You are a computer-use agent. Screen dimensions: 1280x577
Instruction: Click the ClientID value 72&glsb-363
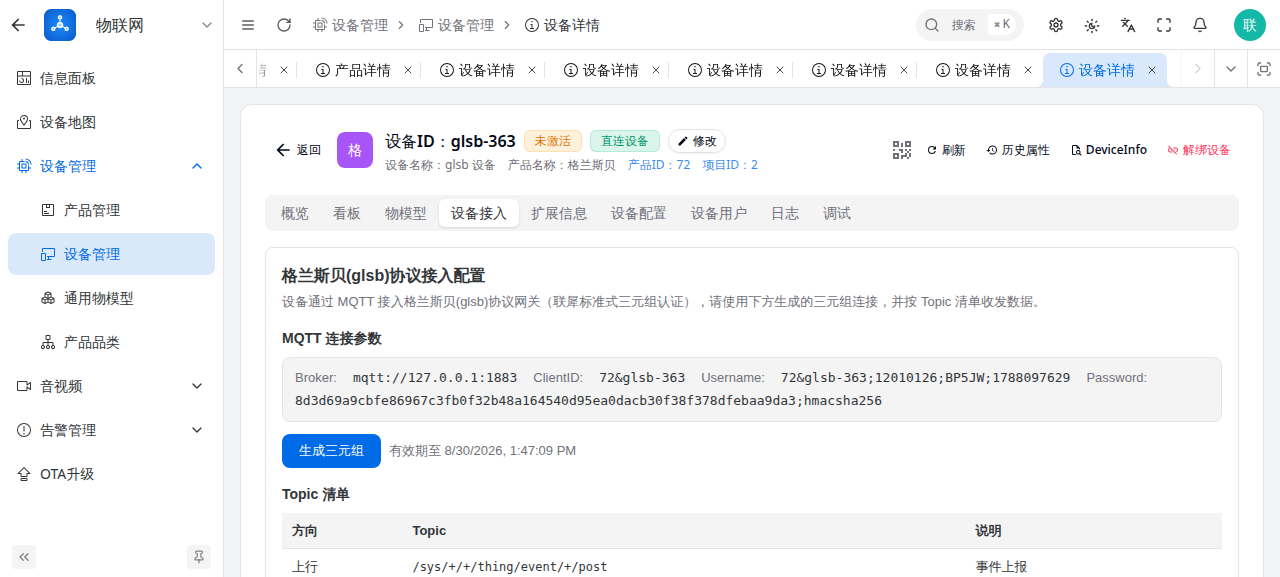642,378
